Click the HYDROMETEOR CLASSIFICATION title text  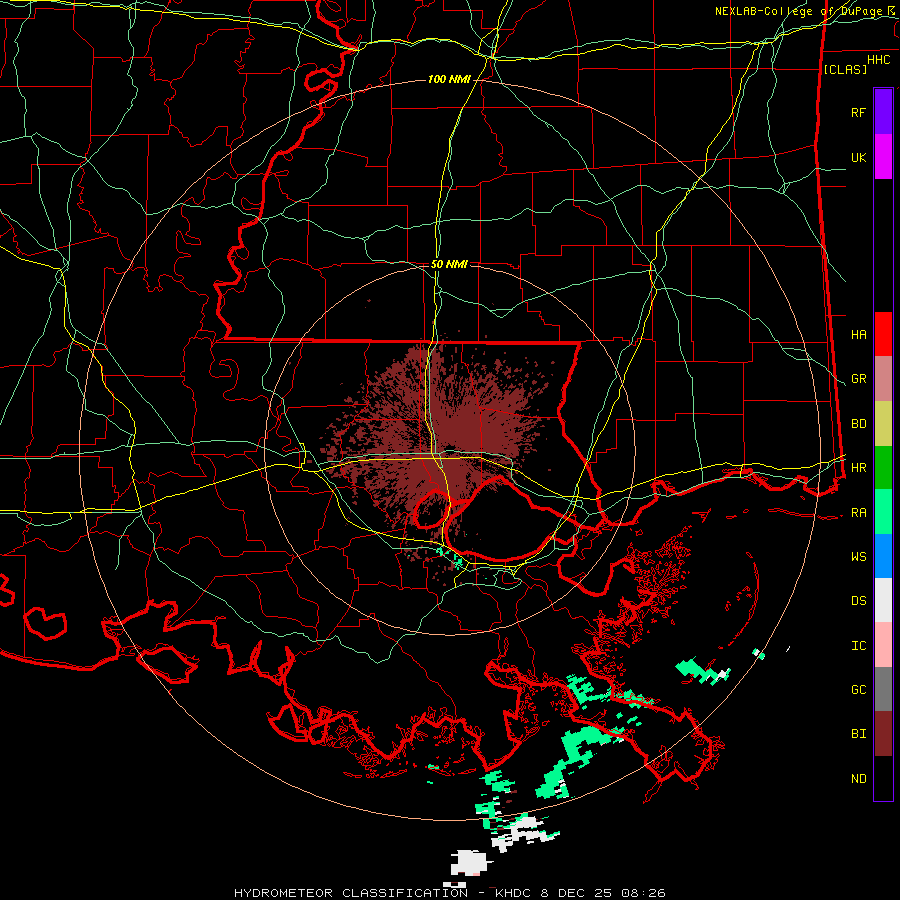351,893
